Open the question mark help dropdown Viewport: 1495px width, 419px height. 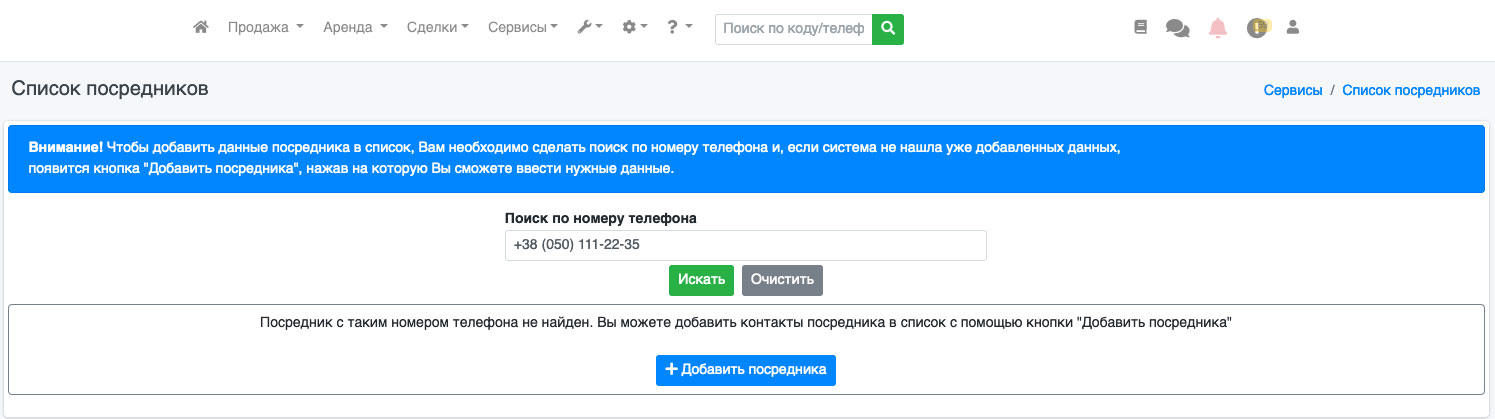pos(679,28)
